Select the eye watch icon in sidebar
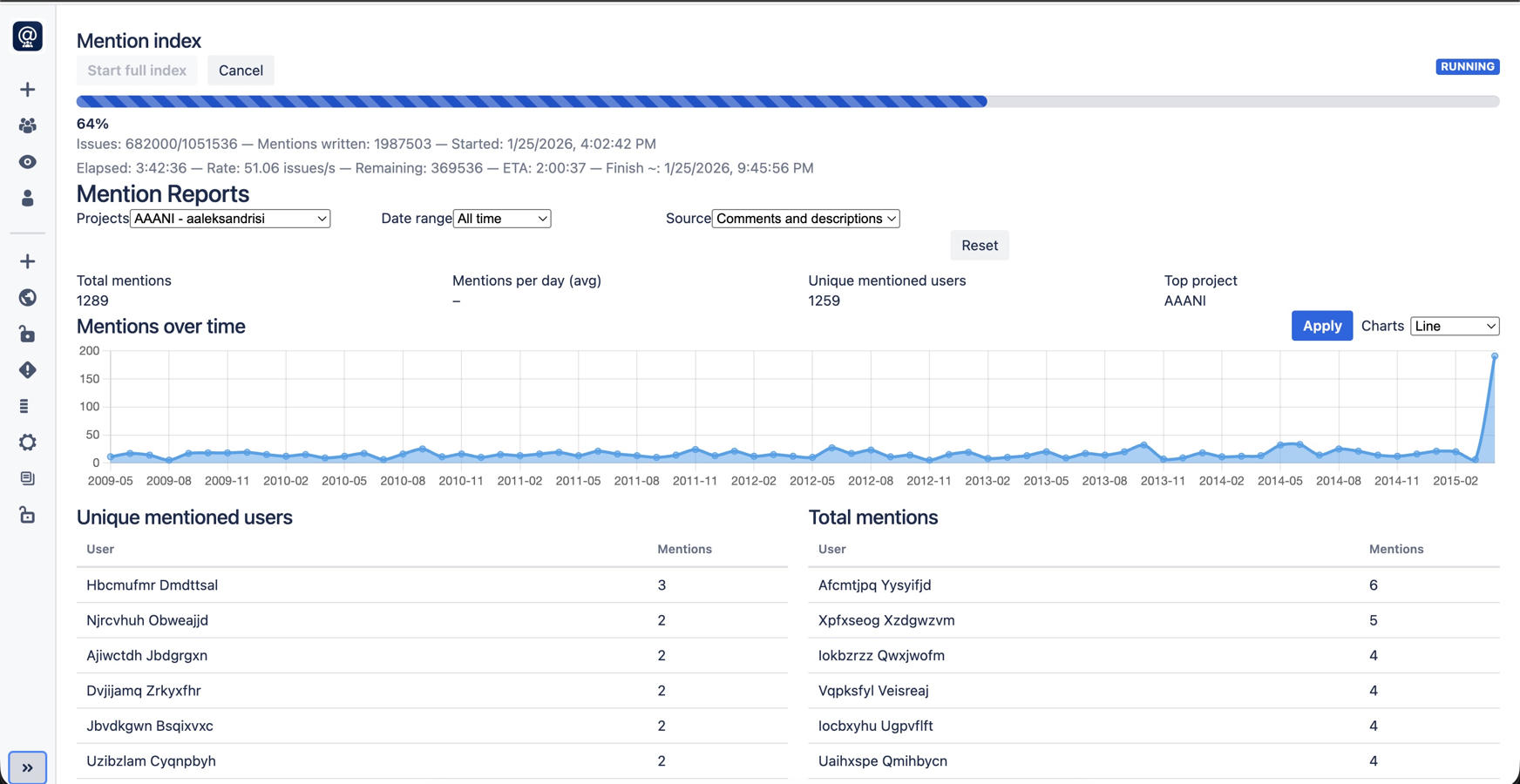 tap(27, 162)
